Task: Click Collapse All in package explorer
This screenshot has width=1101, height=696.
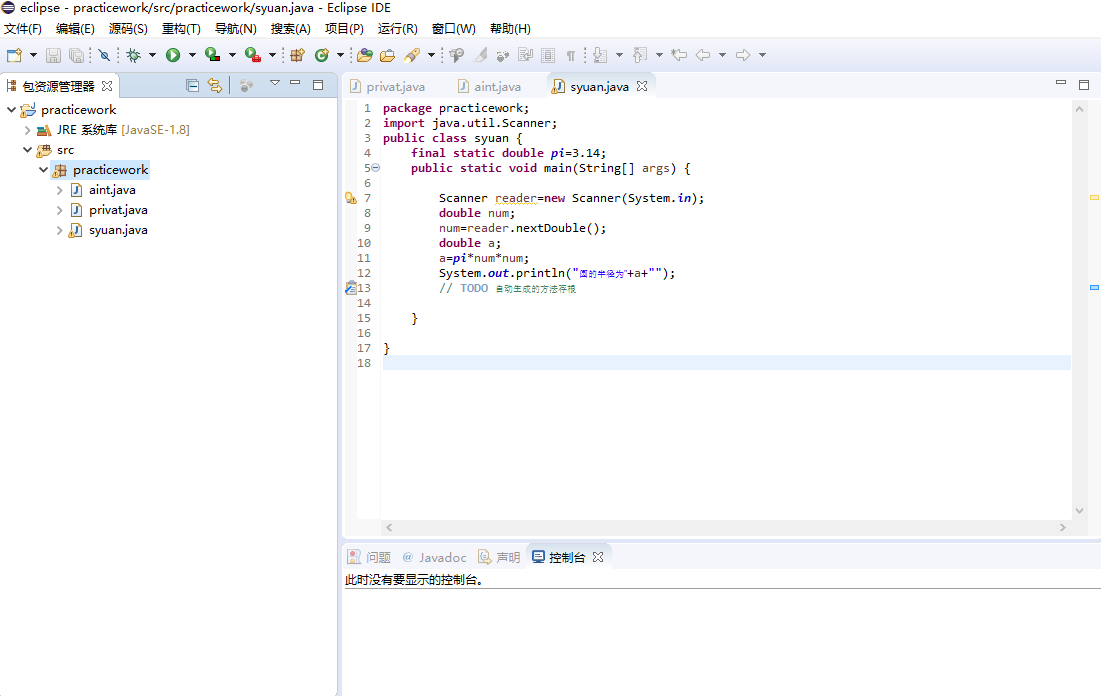Action: pyautogui.click(x=192, y=86)
